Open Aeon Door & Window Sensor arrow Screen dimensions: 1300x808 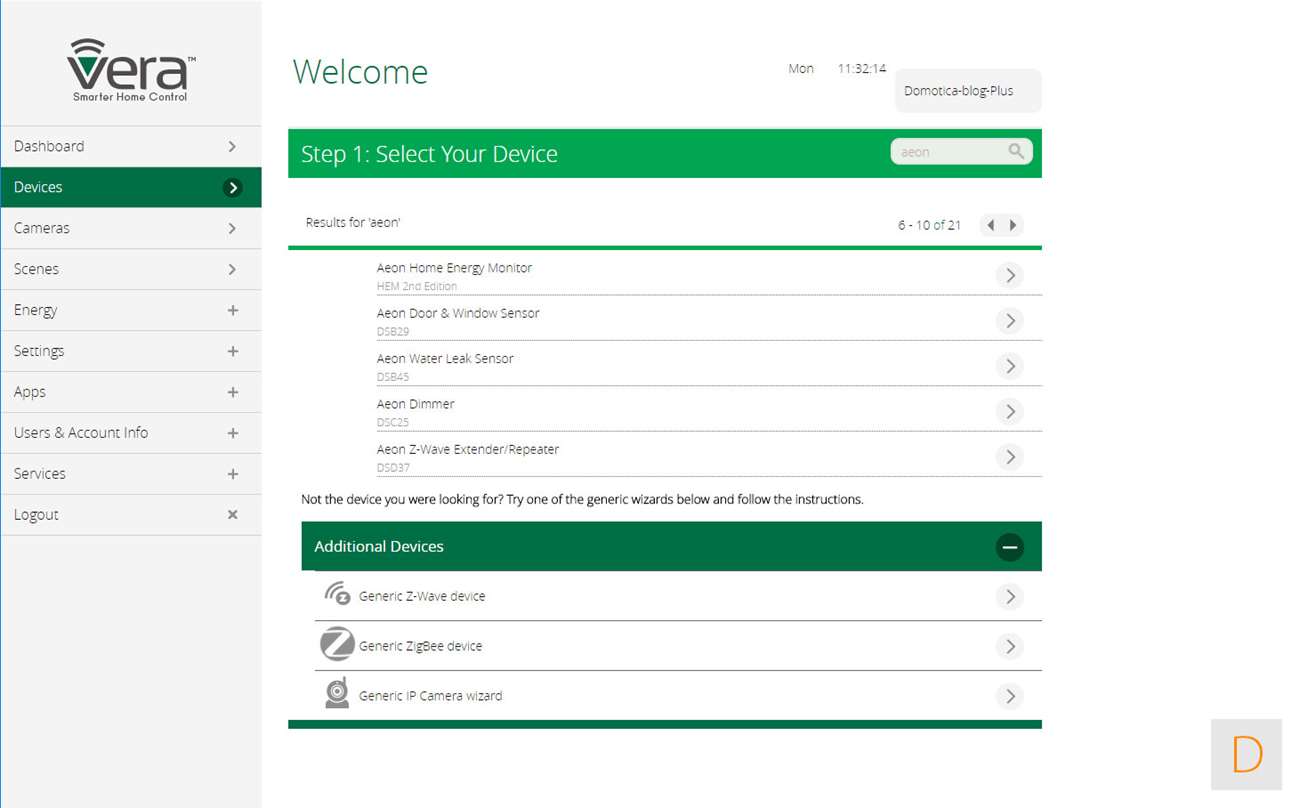click(1010, 320)
